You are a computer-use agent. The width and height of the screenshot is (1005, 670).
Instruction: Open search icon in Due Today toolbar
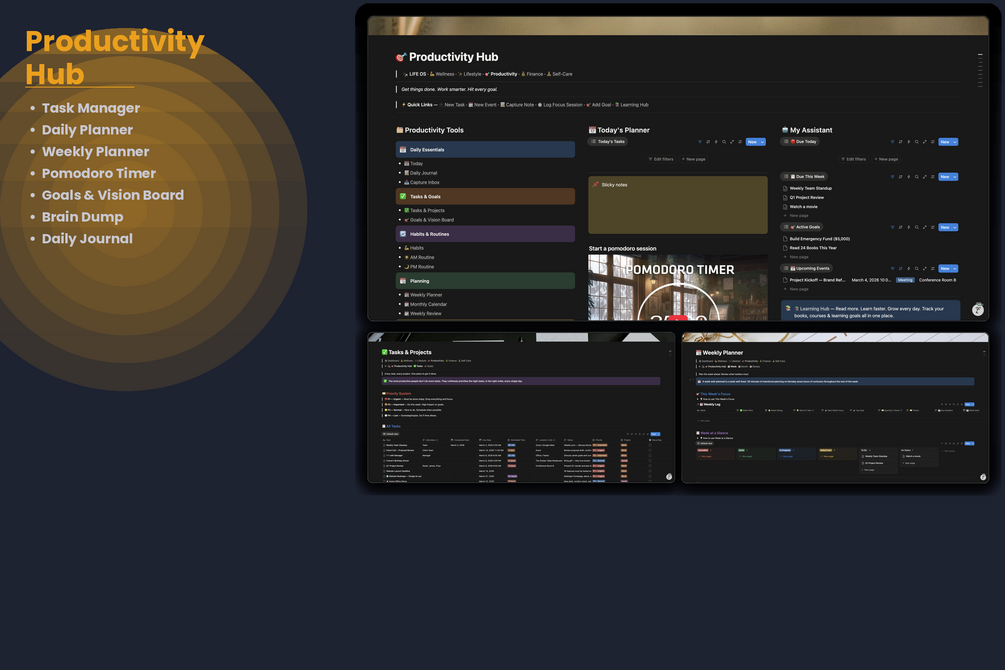point(917,142)
